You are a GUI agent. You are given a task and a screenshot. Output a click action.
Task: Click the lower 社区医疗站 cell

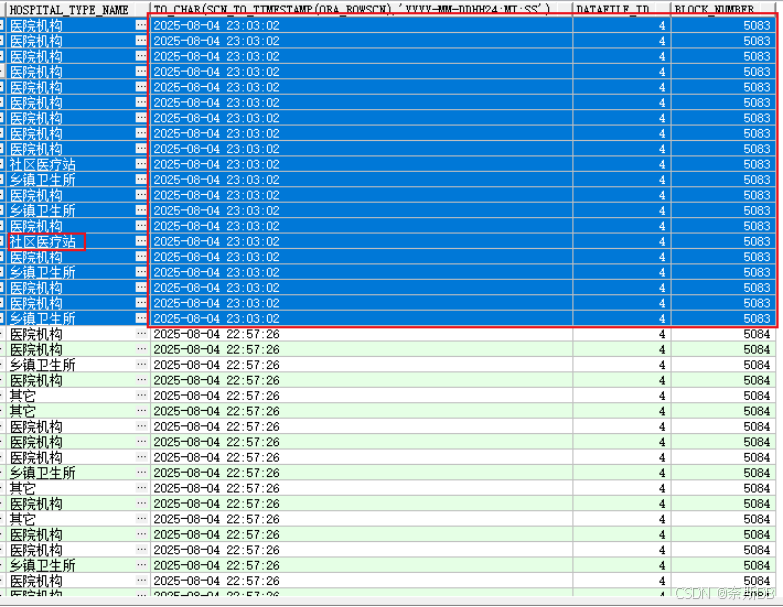pyautogui.click(x=71, y=242)
